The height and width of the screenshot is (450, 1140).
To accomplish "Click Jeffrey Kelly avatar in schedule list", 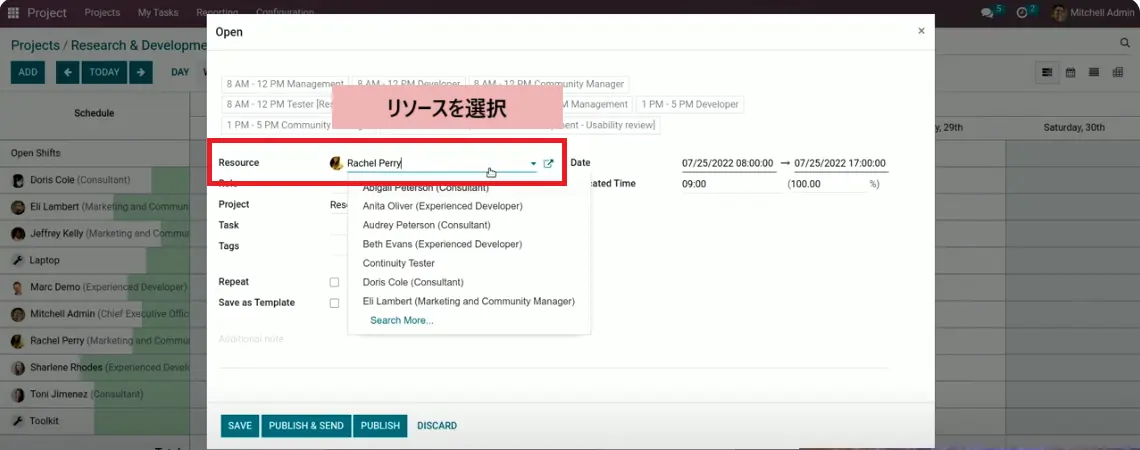I will (18, 234).
